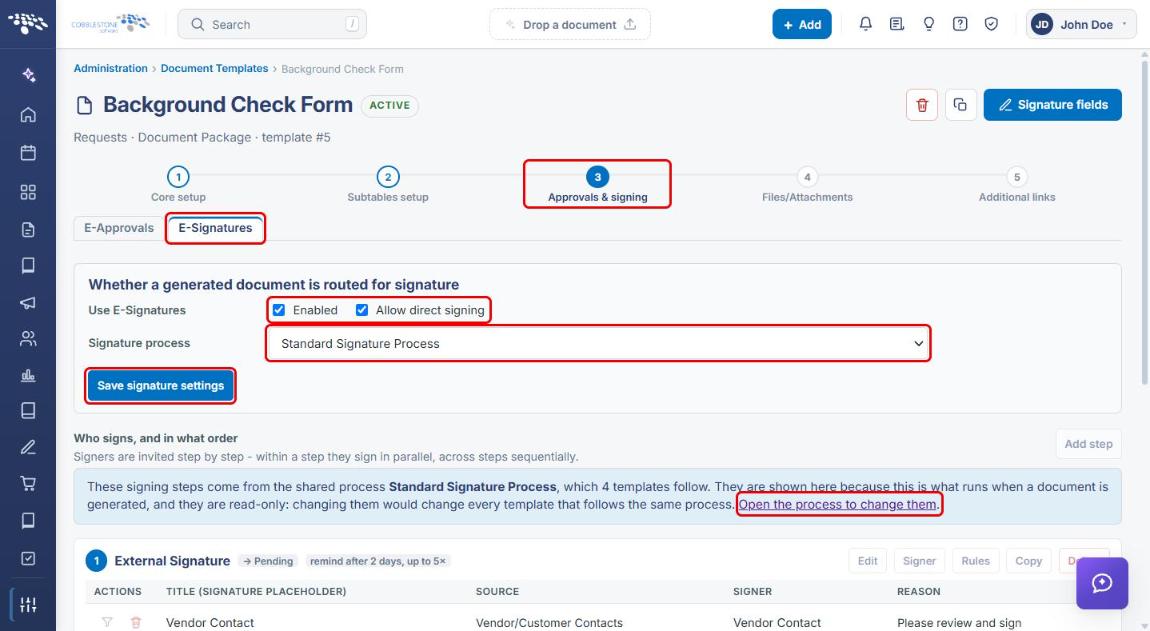Select step 3 Approvals & signing

(x=598, y=184)
